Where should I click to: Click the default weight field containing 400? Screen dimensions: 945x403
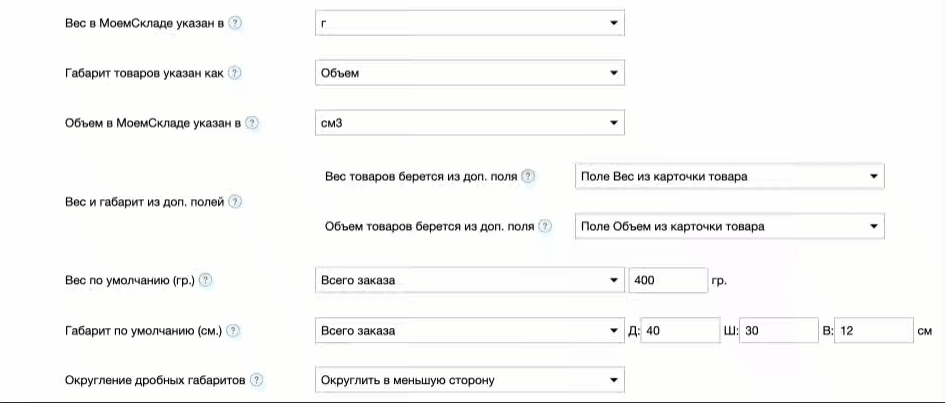pos(667,280)
